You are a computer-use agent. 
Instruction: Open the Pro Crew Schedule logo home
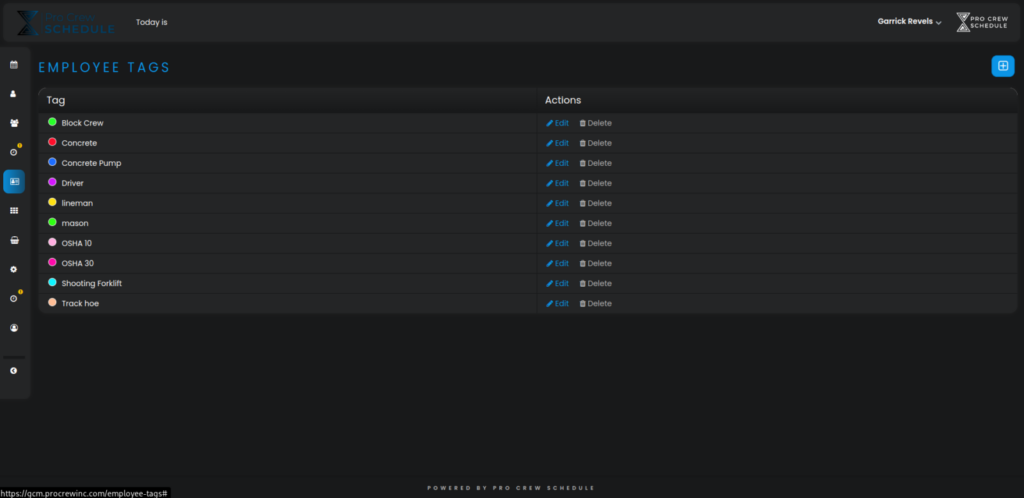click(x=66, y=22)
